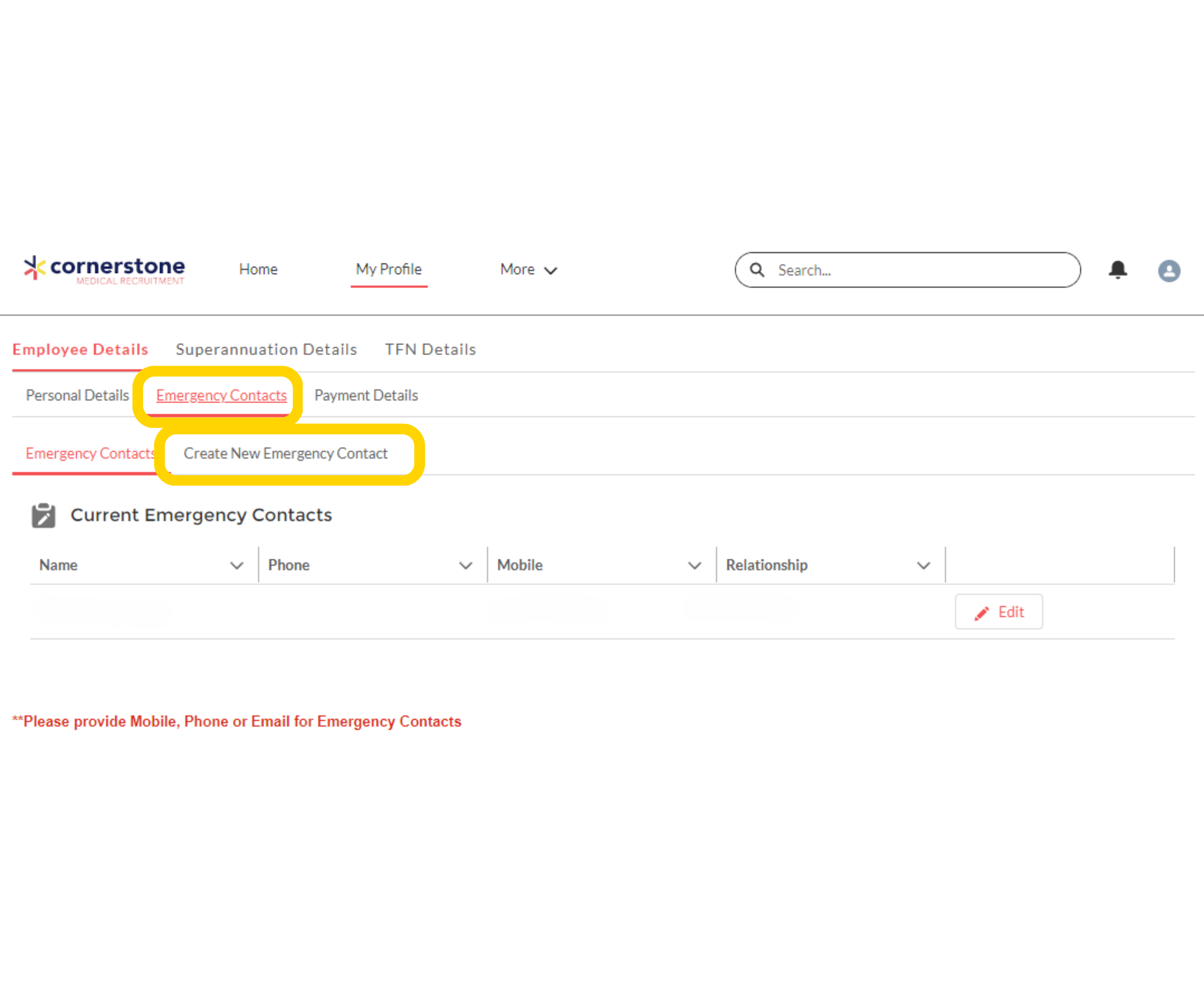The width and height of the screenshot is (1204, 982).
Task: Expand the More navigation menu
Action: pyautogui.click(x=529, y=270)
